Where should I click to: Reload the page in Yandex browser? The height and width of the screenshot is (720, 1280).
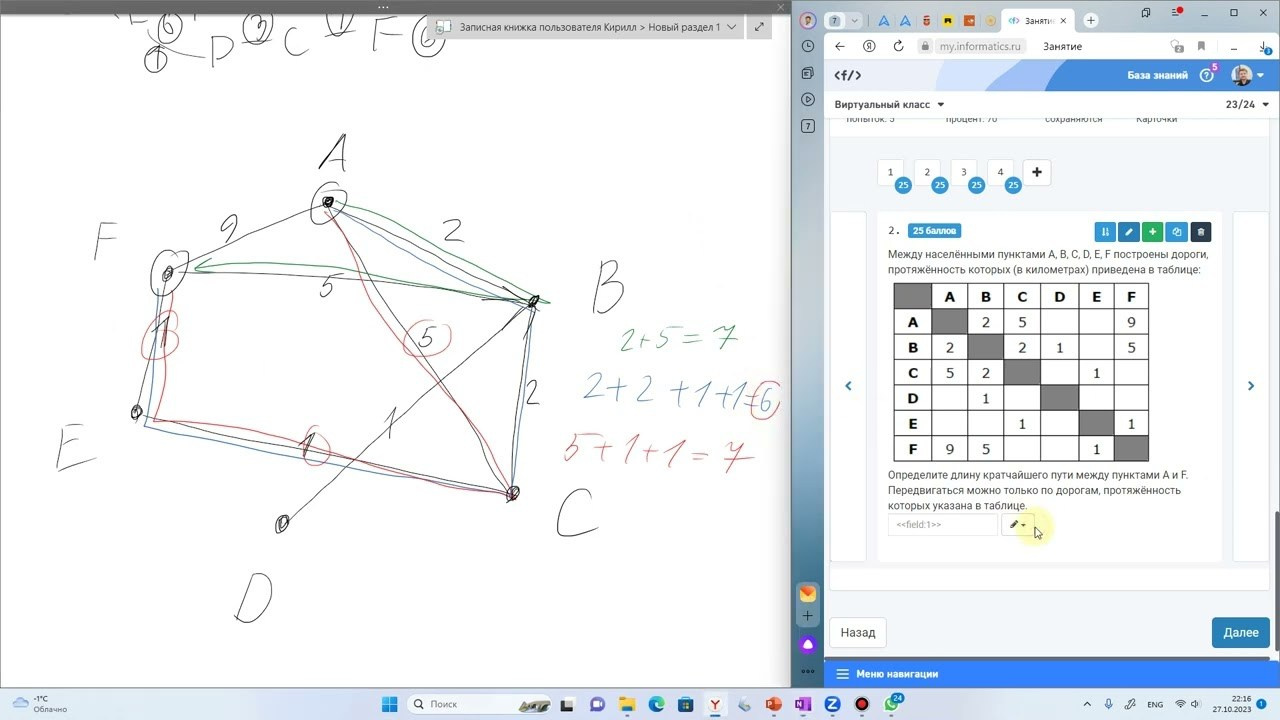pos(898,46)
